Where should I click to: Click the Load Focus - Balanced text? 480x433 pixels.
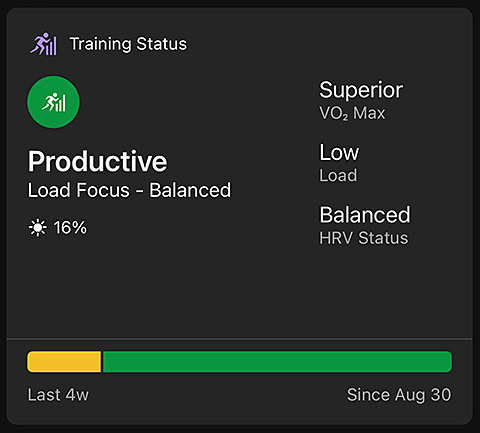129,190
